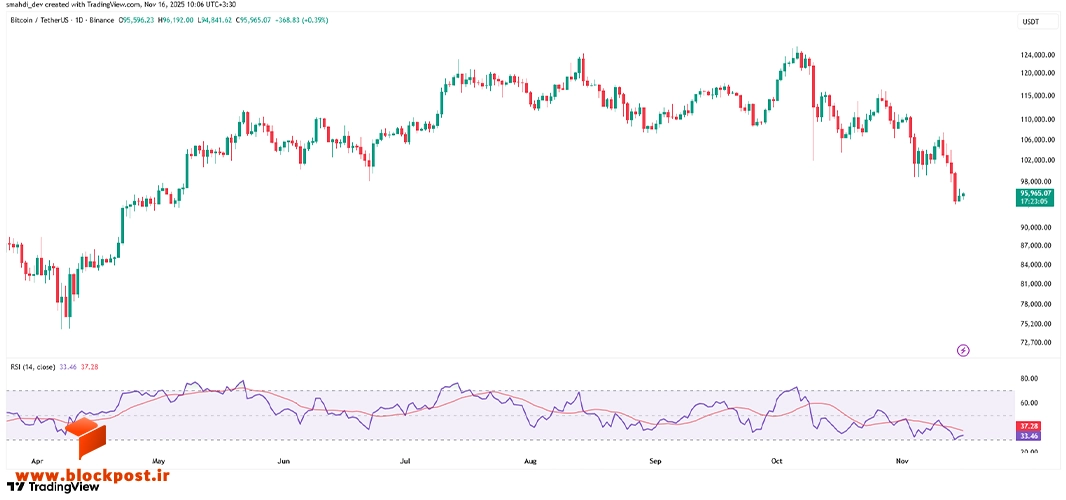Click the Jun label on time axis

tap(284, 461)
